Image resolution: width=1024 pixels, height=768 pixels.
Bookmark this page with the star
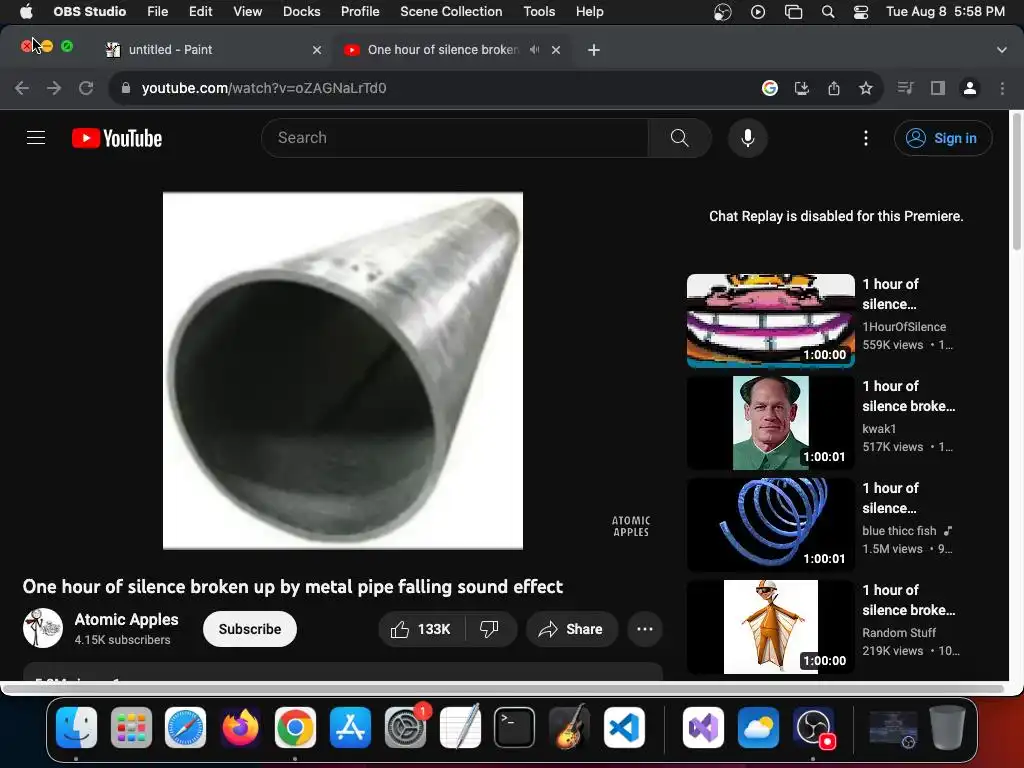tap(865, 88)
